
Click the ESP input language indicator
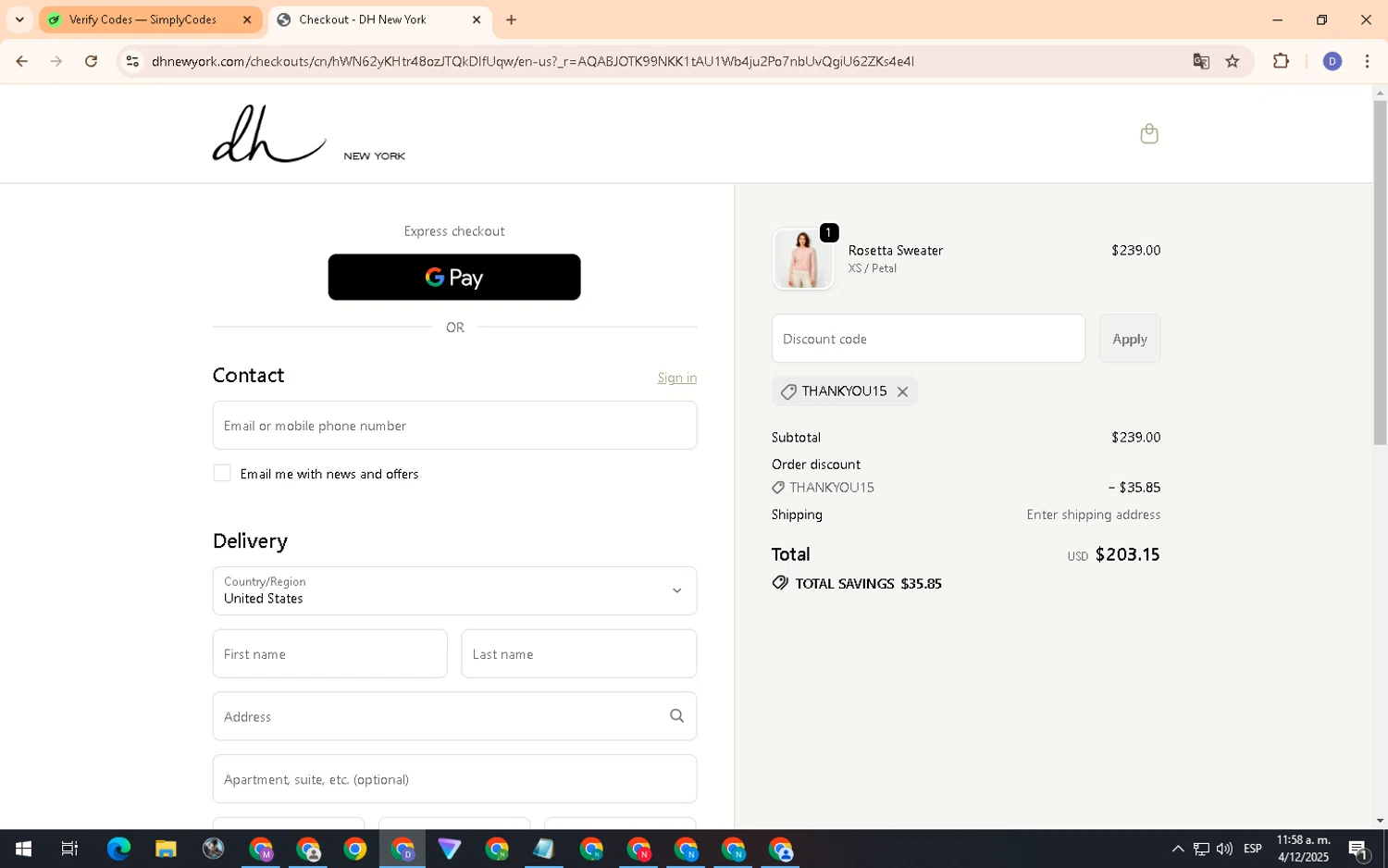pos(1253,849)
